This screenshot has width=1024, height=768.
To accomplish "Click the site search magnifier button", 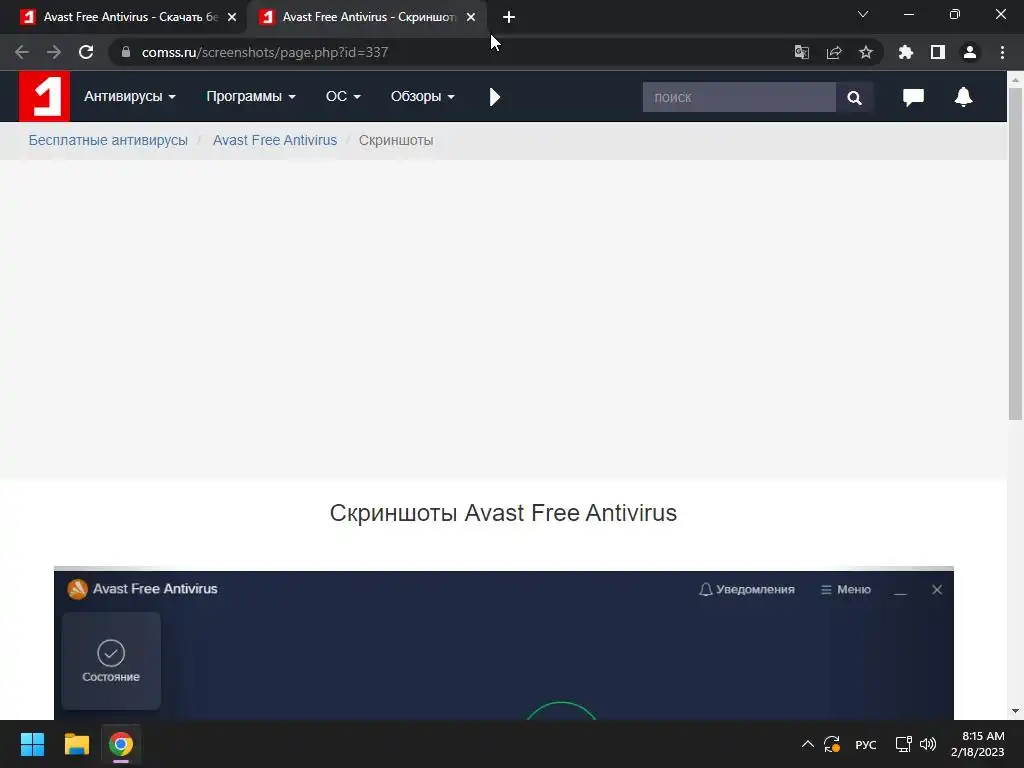I will tap(854, 97).
